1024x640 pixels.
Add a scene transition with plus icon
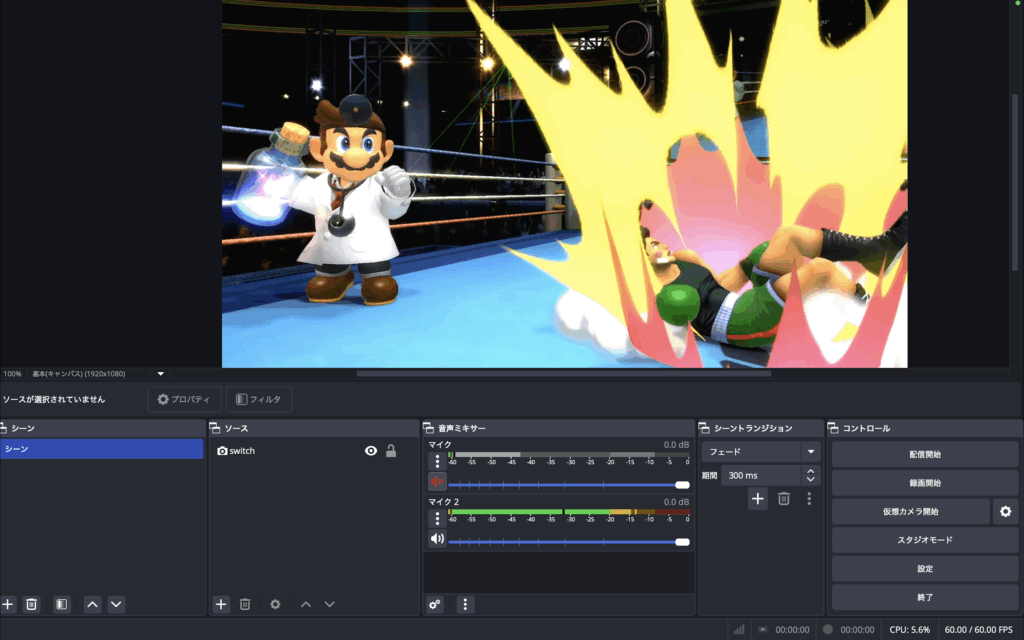tap(758, 499)
